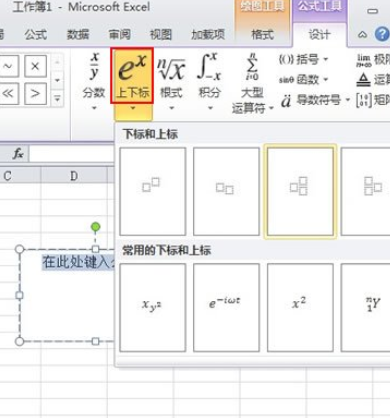Insert the tilde (~) symbol

click(x=8, y=66)
